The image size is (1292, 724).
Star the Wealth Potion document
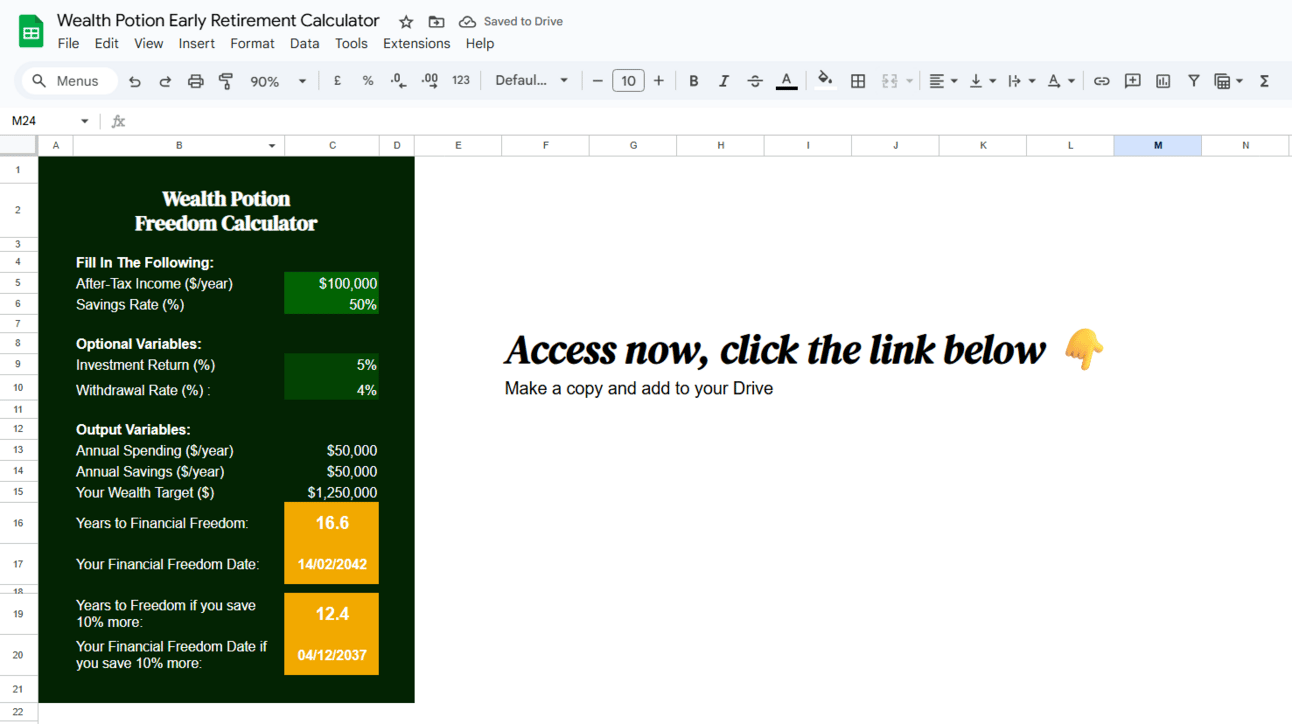pos(406,22)
